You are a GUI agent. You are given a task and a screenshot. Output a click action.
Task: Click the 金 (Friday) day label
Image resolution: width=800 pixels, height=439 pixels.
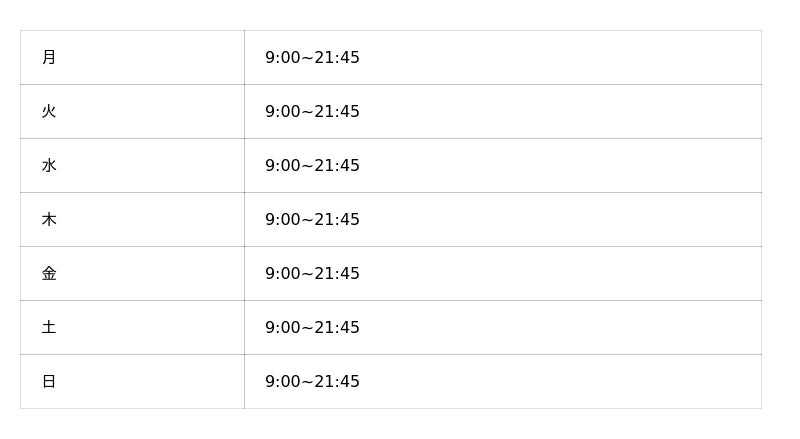(x=49, y=274)
